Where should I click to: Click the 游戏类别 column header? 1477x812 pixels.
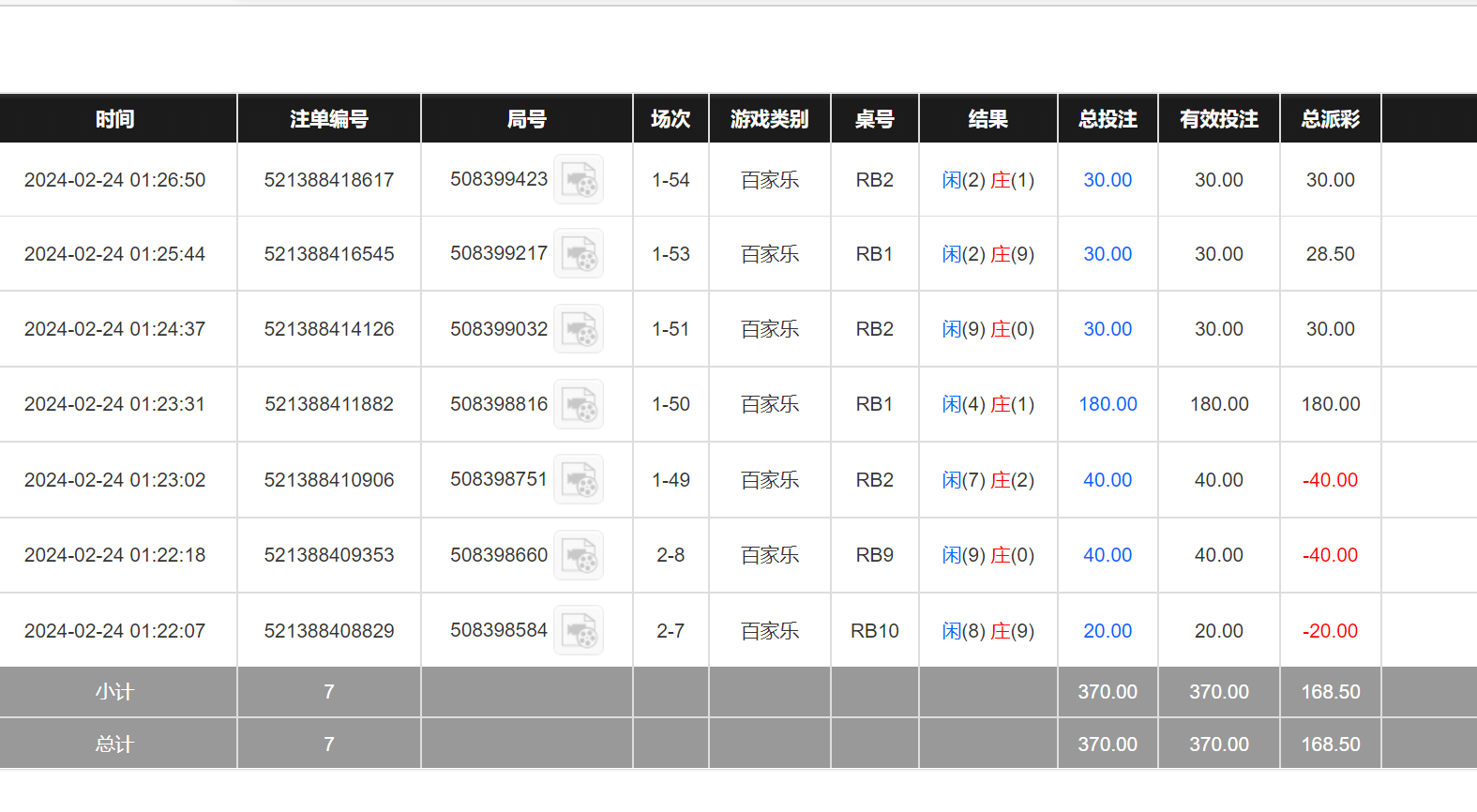click(769, 119)
